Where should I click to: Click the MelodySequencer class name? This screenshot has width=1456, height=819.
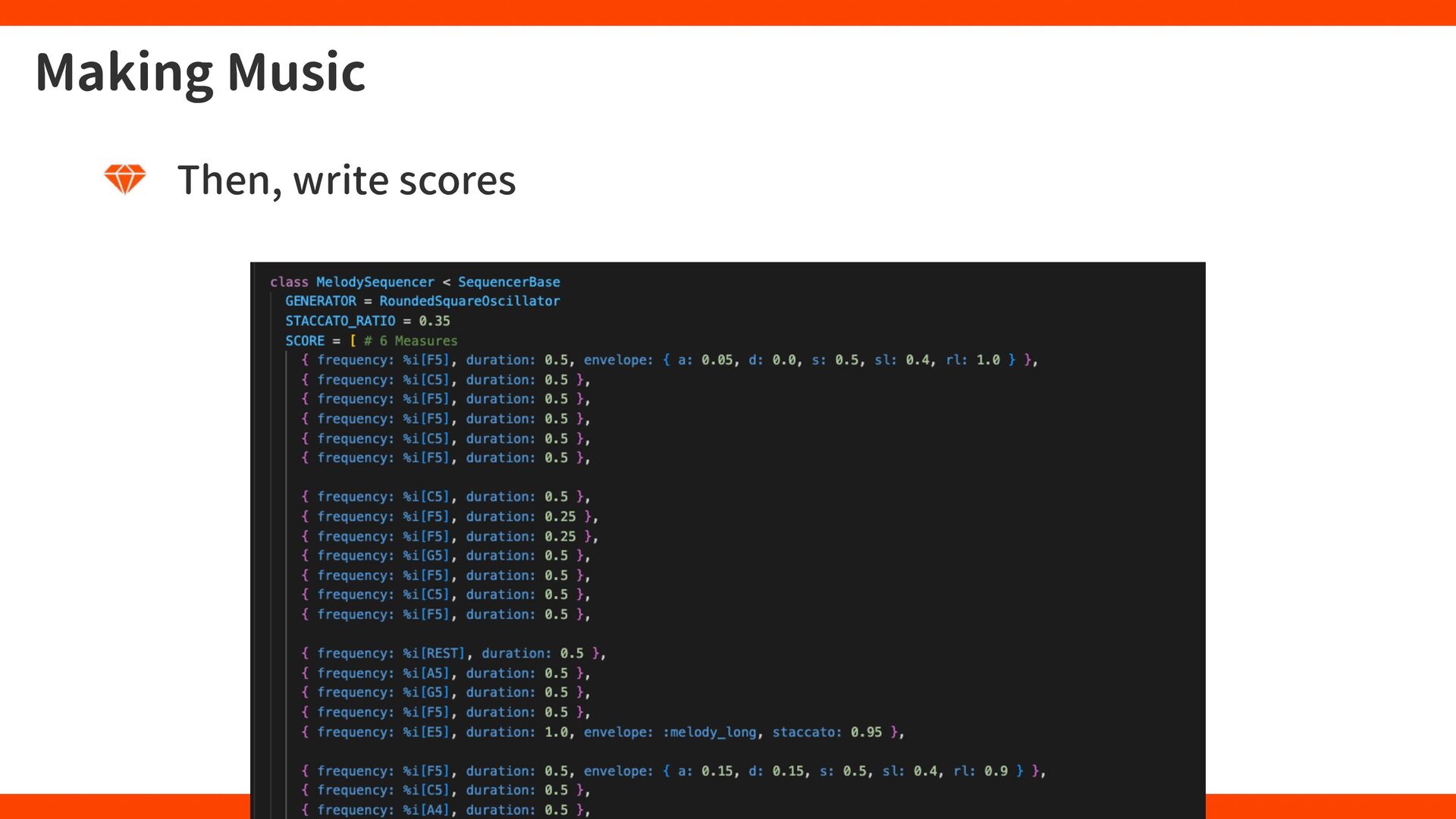tap(375, 282)
